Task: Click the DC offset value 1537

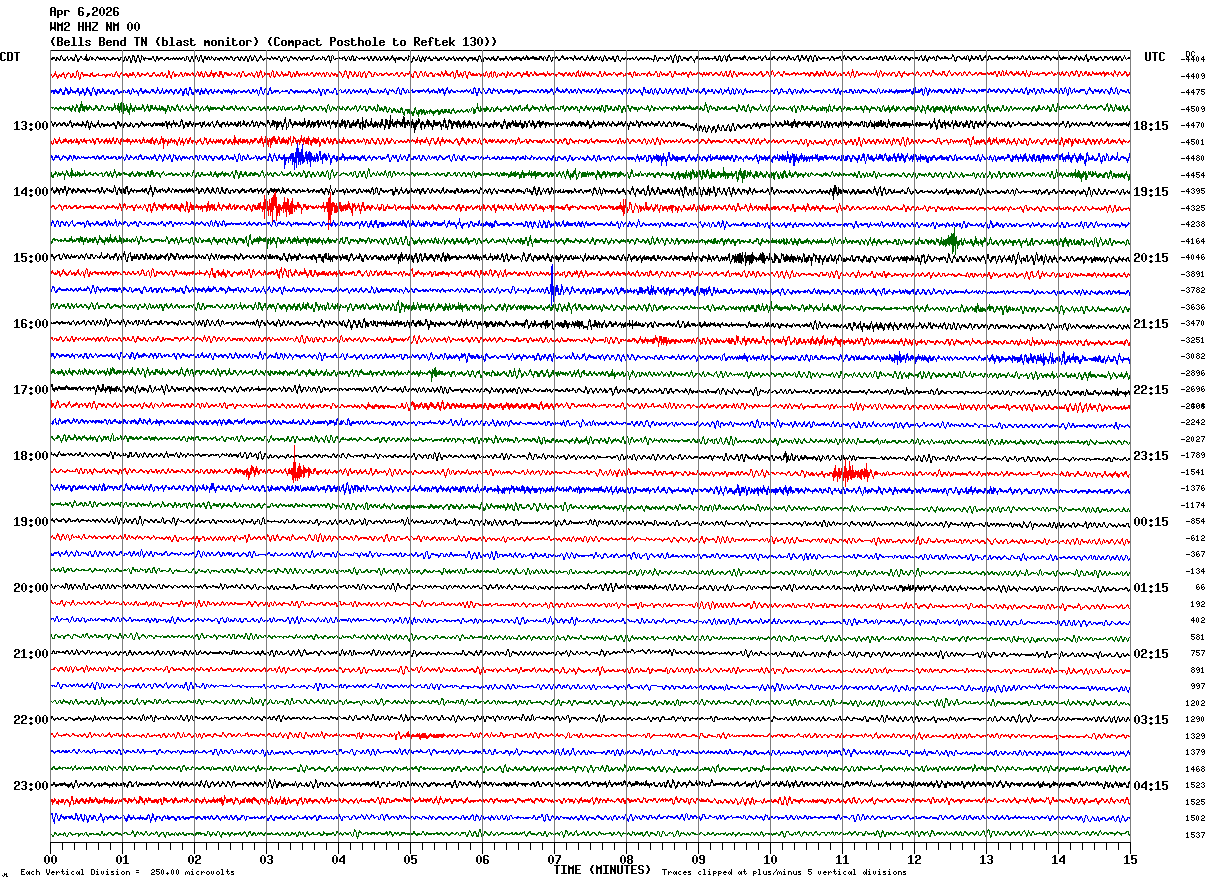Action: [x=1195, y=835]
